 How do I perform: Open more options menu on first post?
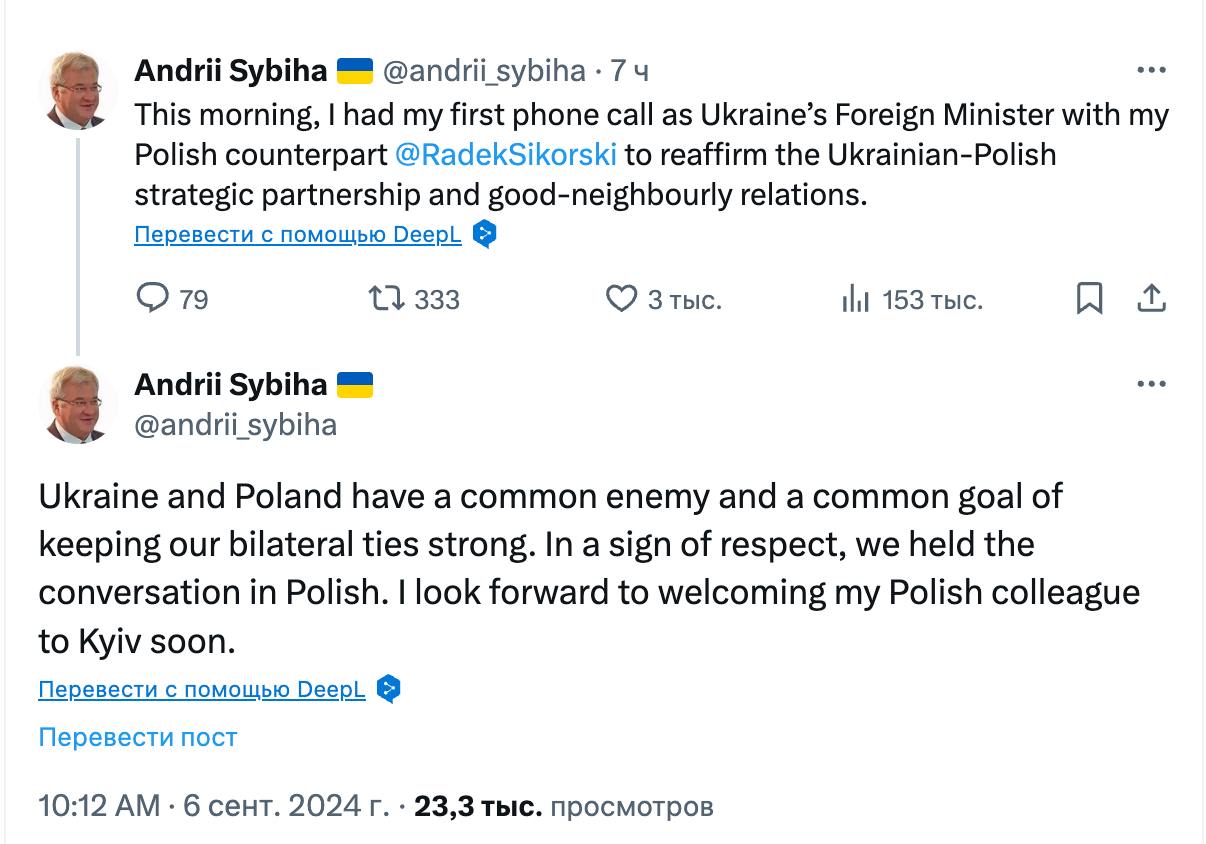tap(1152, 71)
